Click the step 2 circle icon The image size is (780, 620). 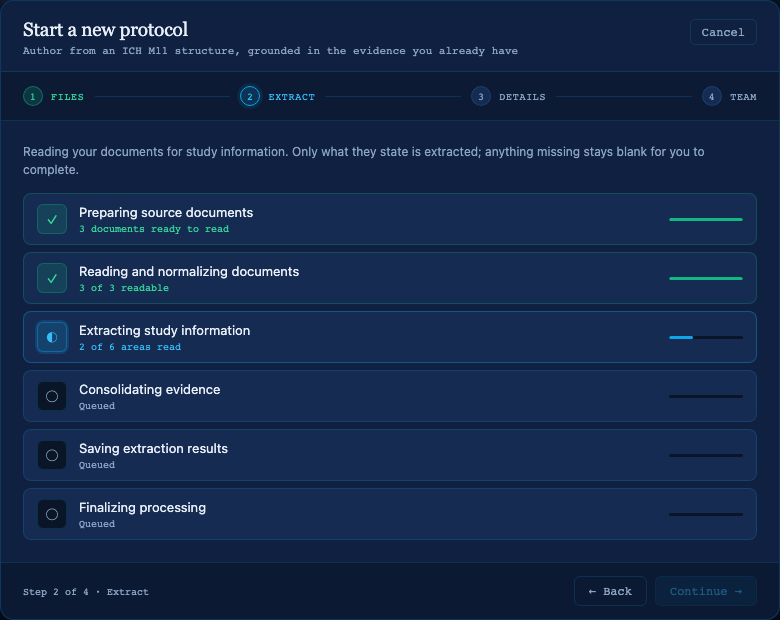[x=250, y=97]
